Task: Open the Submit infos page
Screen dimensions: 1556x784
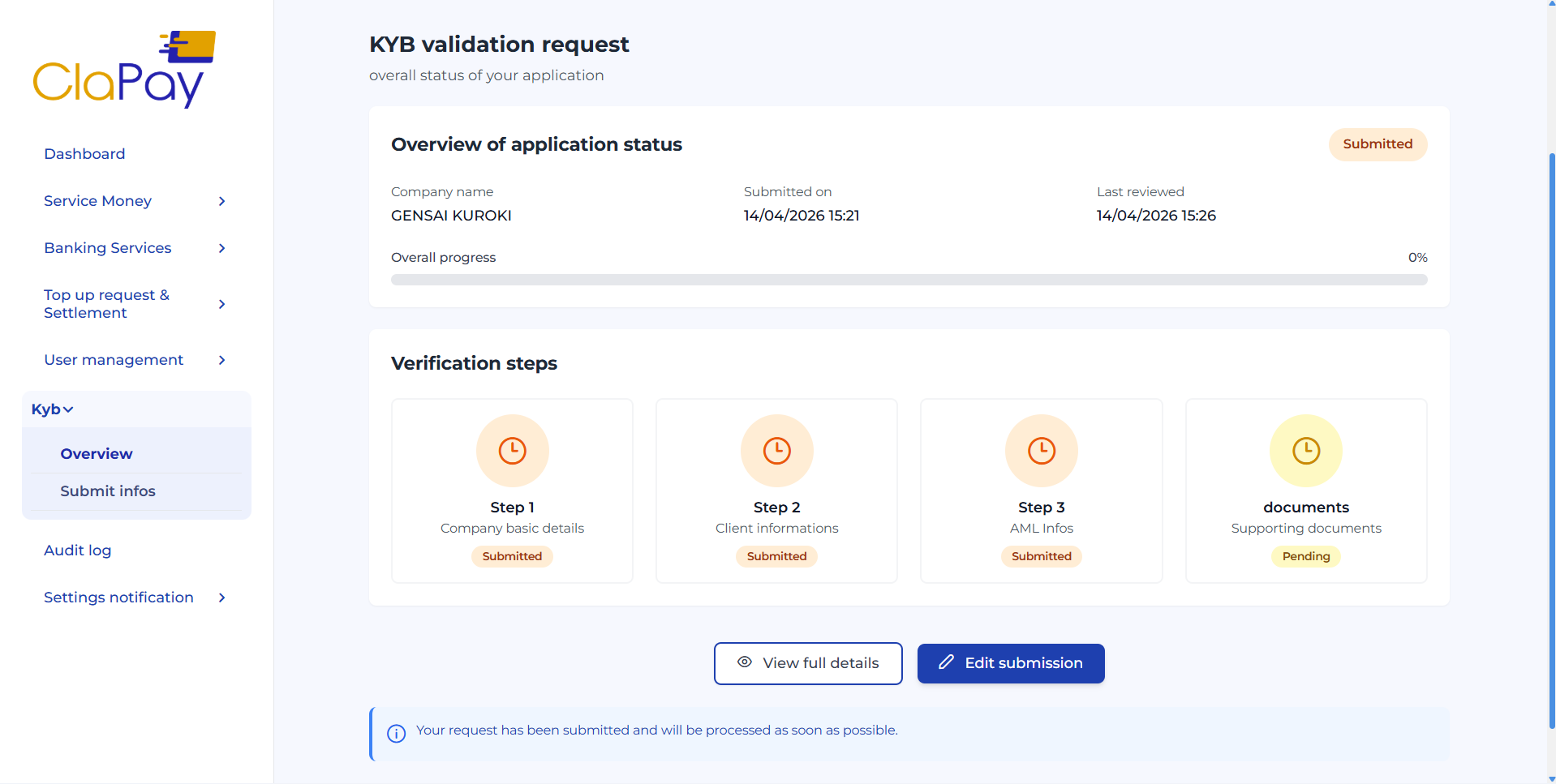Action: (x=107, y=491)
